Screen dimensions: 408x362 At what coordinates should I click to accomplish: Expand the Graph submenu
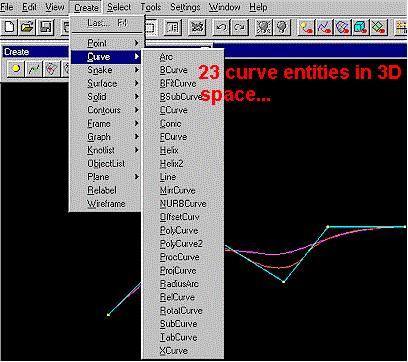(x=106, y=137)
